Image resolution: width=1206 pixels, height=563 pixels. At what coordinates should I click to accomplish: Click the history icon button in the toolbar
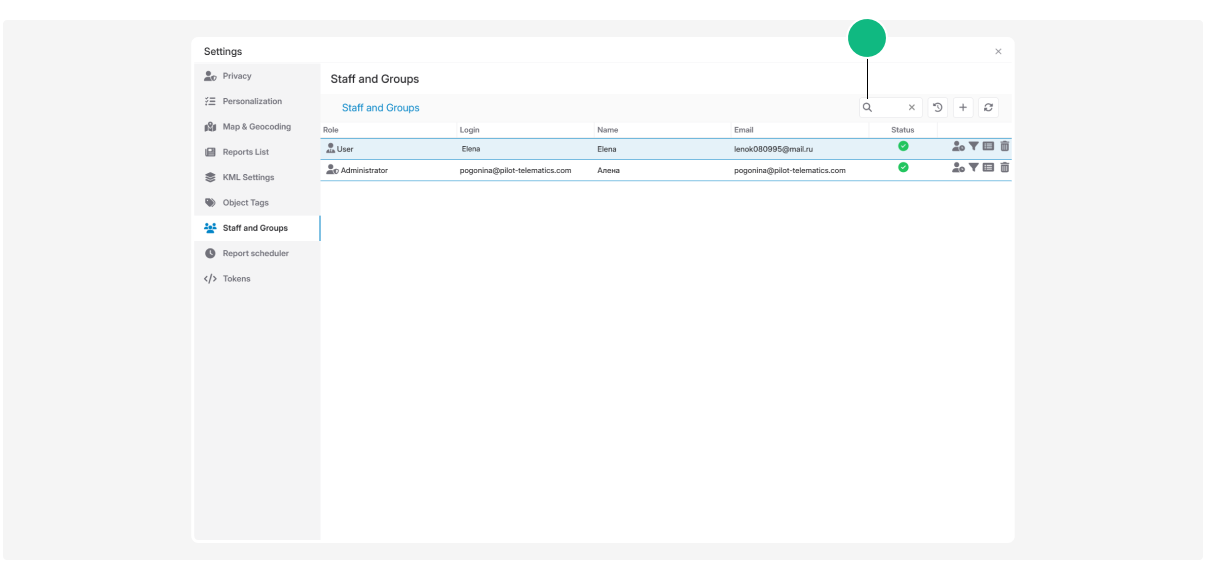click(x=938, y=108)
